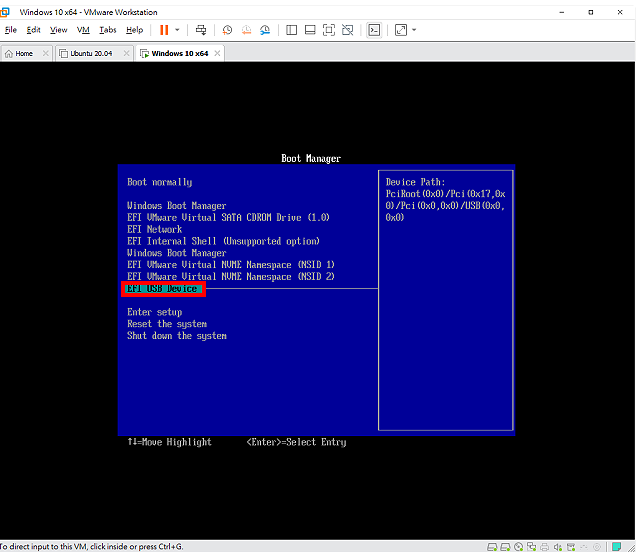Close the Ubuntu 20.04 tab

point(126,53)
